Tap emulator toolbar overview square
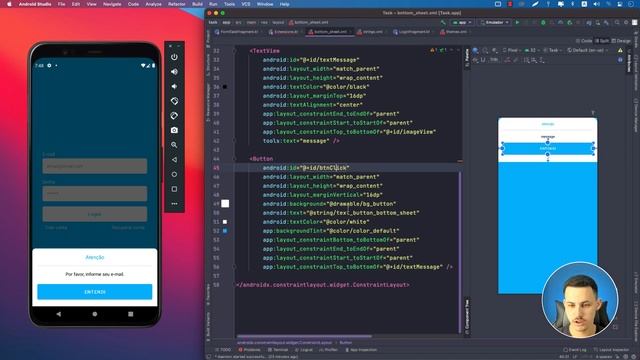The width and height of the screenshot is (640, 360). coord(174,189)
